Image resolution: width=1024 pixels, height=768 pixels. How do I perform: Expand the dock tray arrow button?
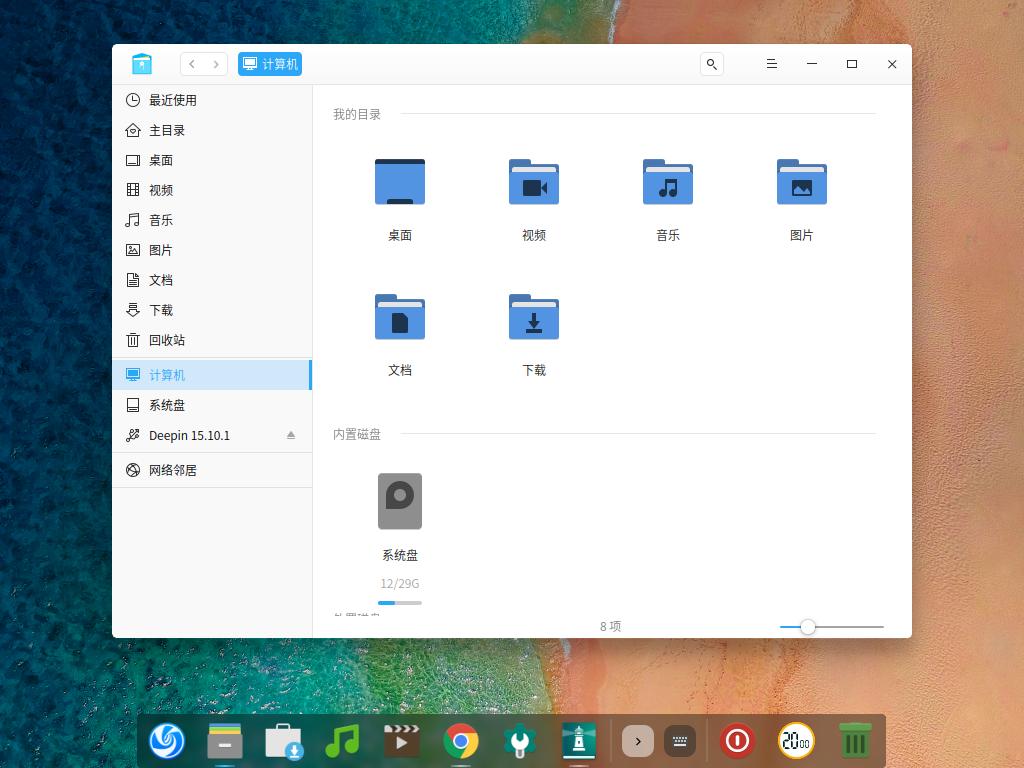click(x=637, y=741)
